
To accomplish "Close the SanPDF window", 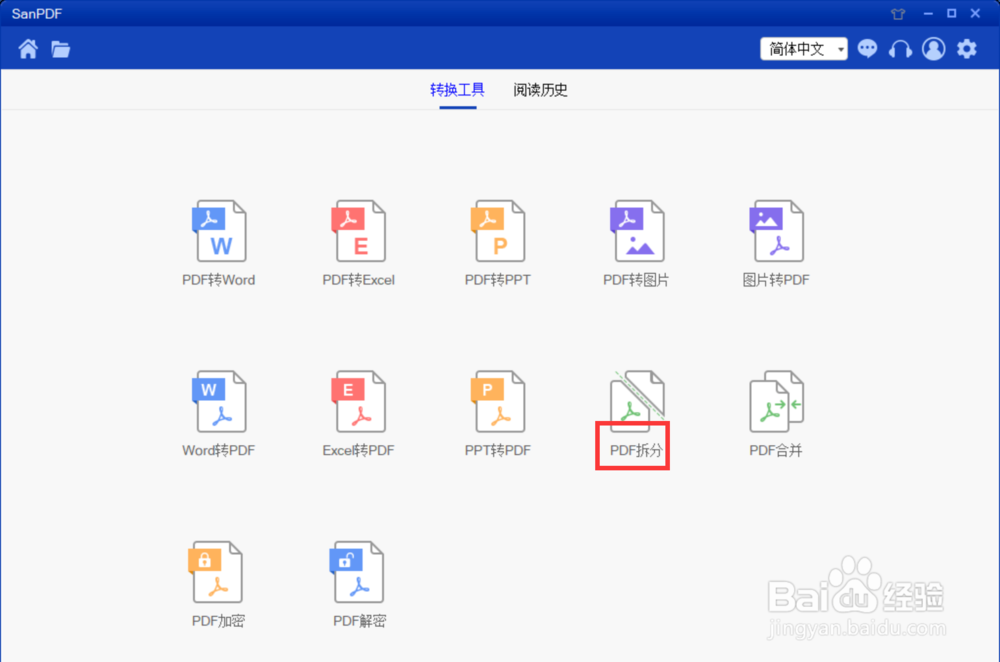I will [x=975, y=13].
